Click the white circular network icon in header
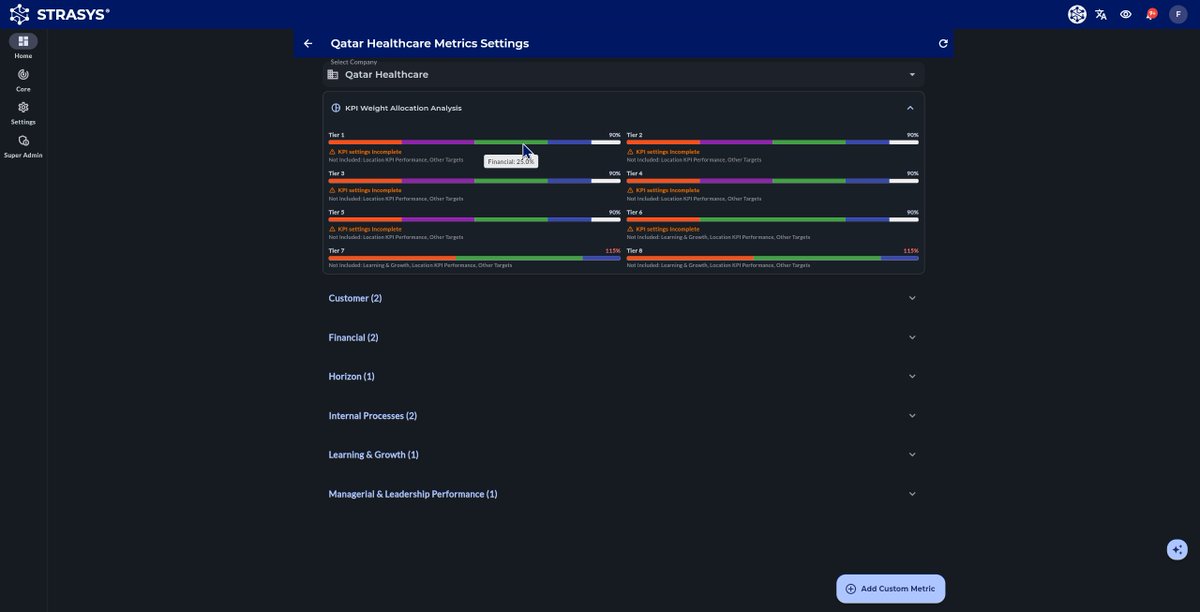 click(1077, 14)
